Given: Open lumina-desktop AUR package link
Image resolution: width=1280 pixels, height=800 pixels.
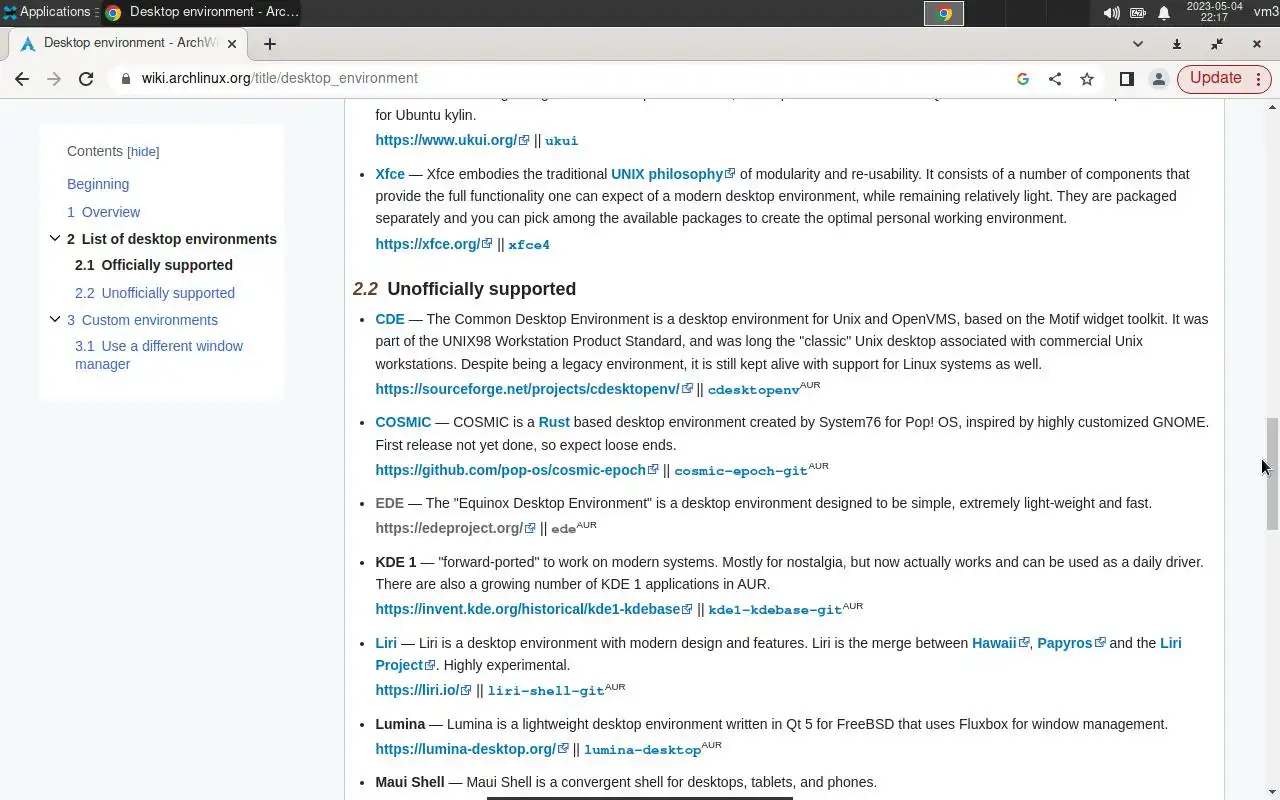Looking at the screenshot, I should [642, 750].
